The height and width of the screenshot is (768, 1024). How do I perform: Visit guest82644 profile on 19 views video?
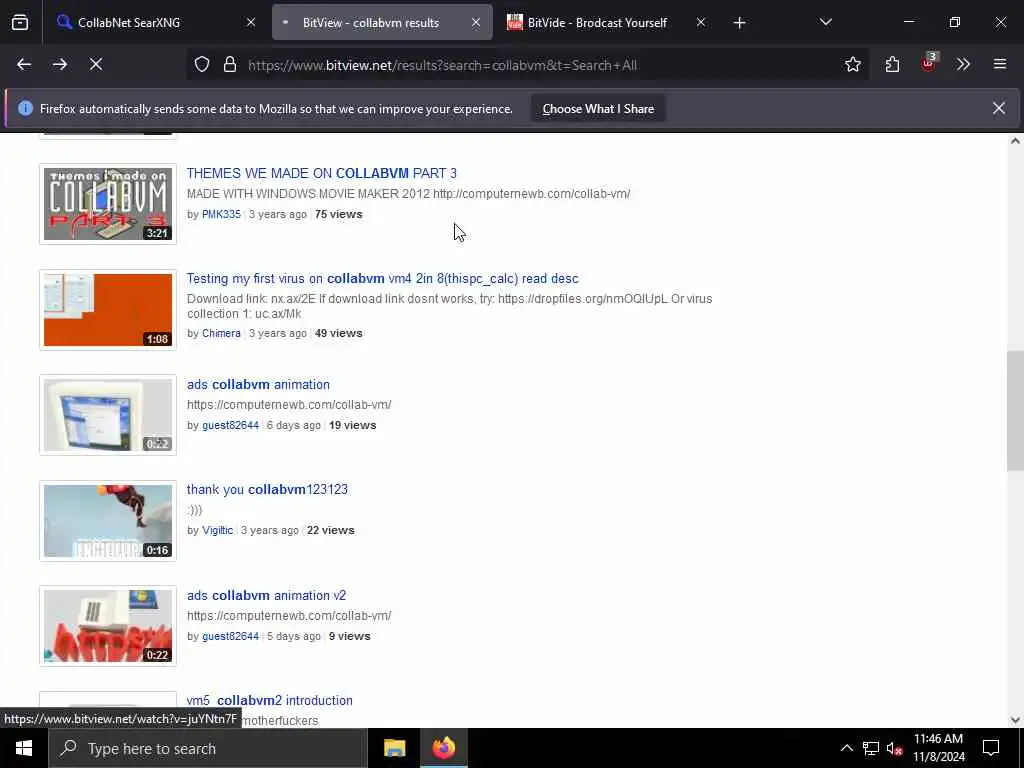coord(231,425)
